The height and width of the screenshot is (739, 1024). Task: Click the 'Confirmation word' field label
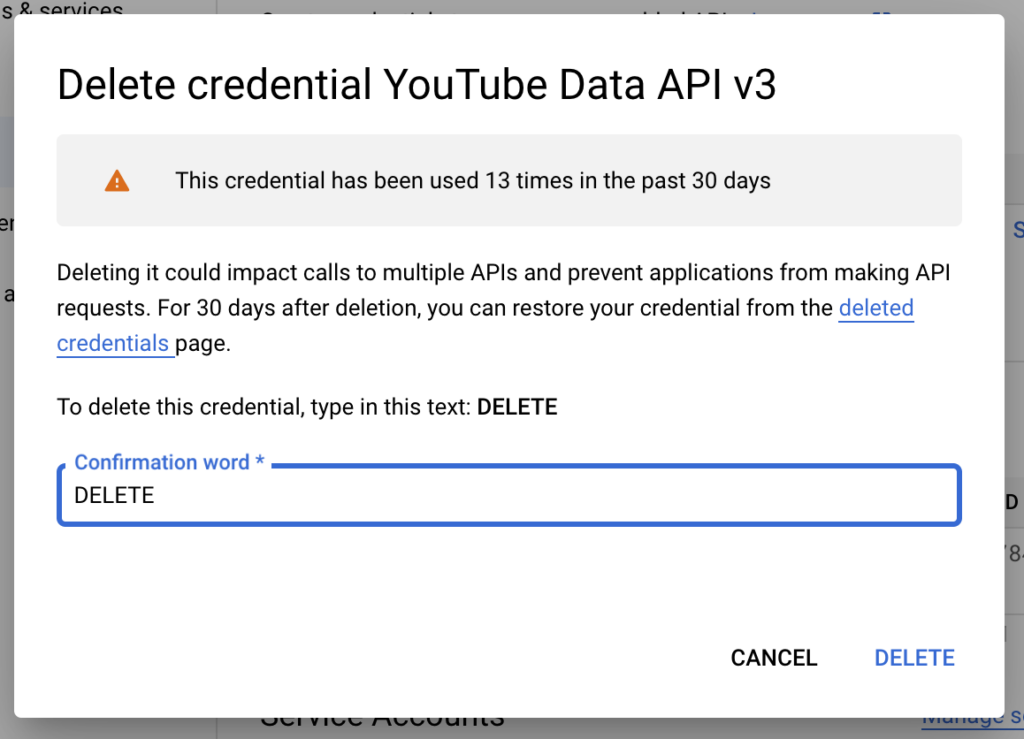[169, 462]
